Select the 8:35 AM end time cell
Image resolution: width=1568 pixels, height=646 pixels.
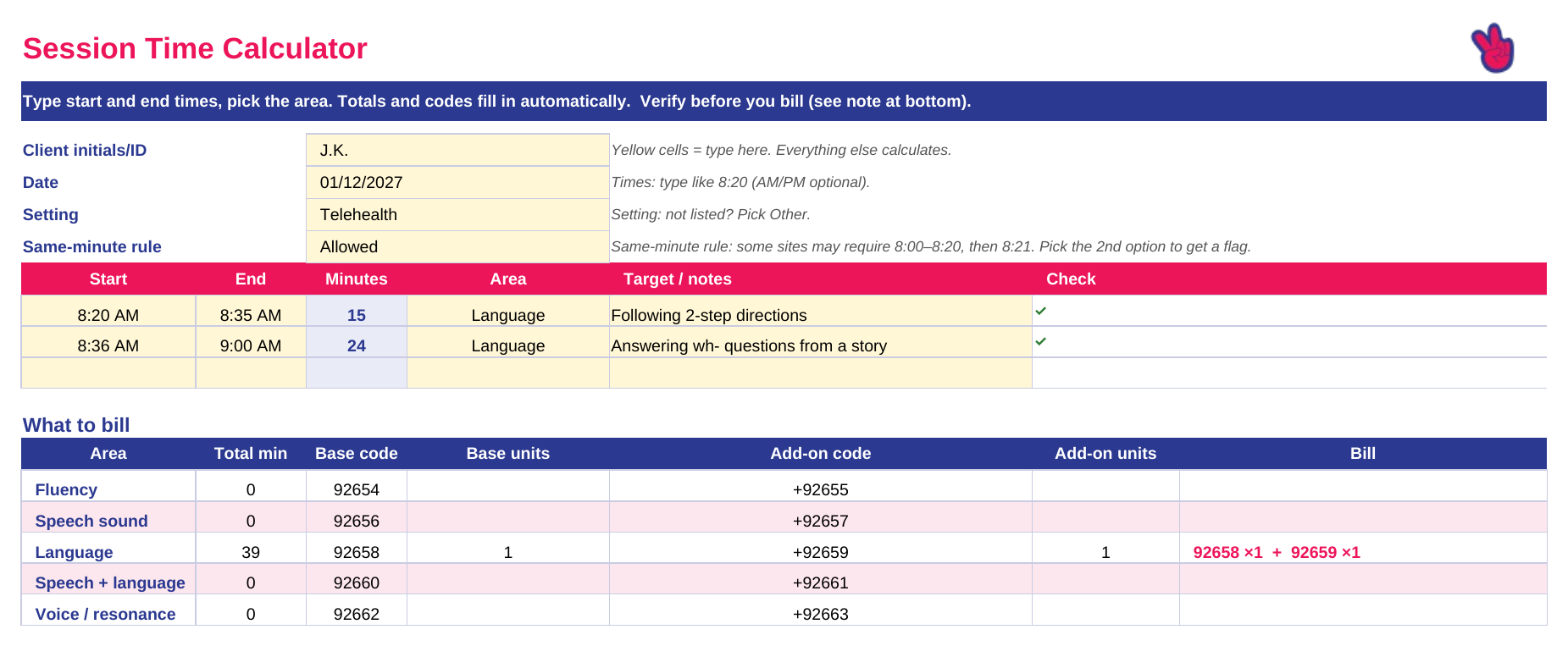(x=251, y=311)
